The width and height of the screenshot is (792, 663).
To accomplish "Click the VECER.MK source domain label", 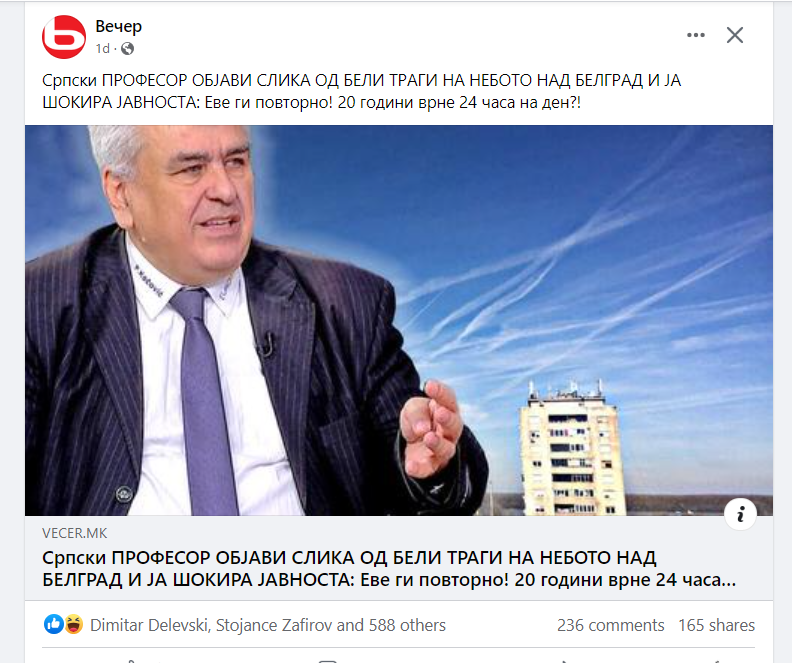I will point(75,533).
